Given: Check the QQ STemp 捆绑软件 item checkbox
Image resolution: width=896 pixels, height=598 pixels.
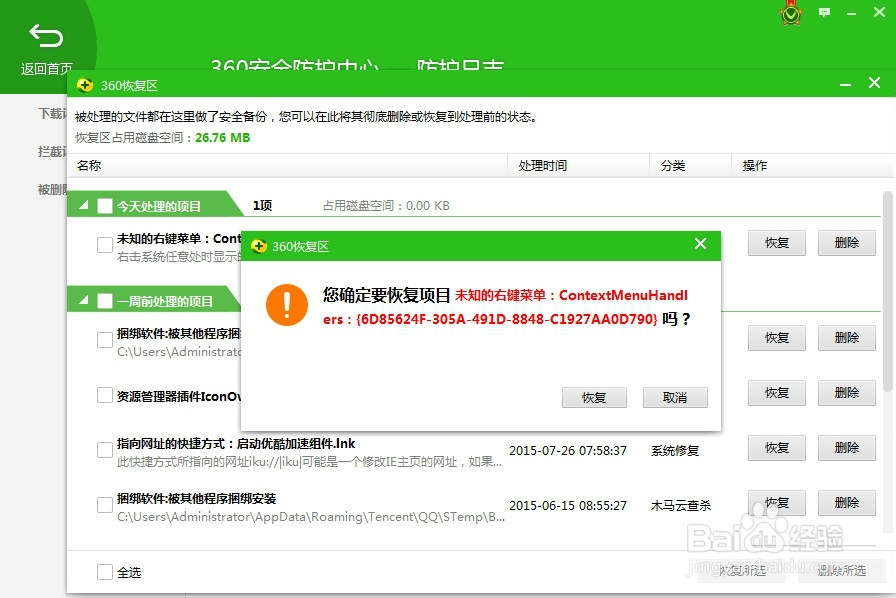Looking at the screenshot, I should pos(105,505).
